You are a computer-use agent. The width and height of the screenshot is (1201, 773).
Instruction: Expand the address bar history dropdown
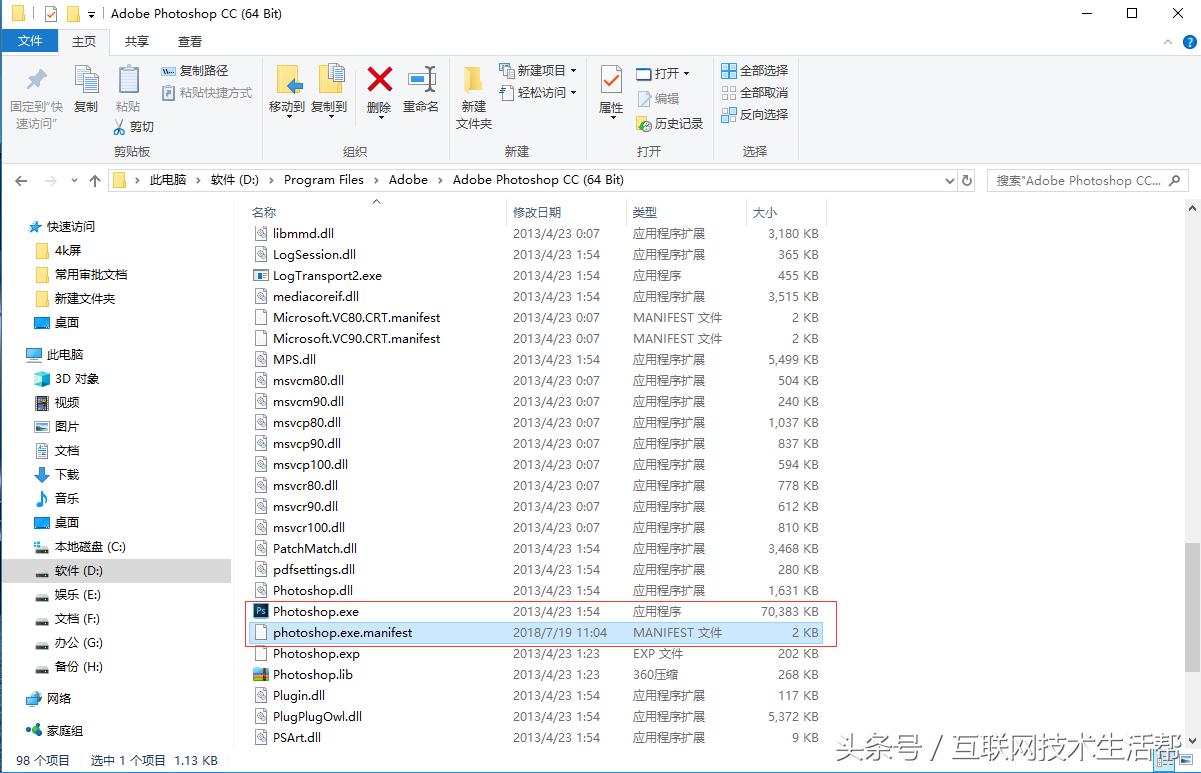[x=950, y=181]
